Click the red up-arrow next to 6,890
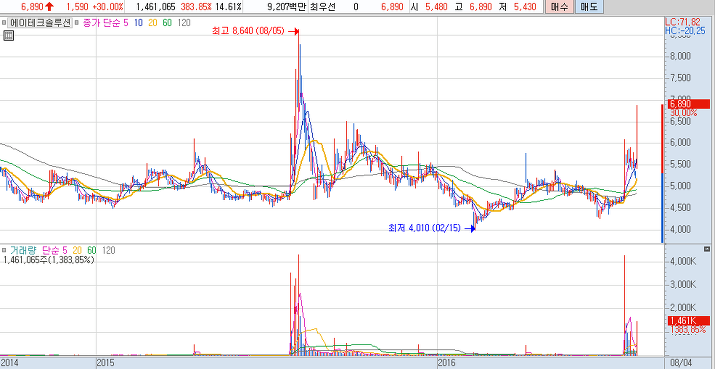Viewport: 715px width, 369px height. pos(49,7)
